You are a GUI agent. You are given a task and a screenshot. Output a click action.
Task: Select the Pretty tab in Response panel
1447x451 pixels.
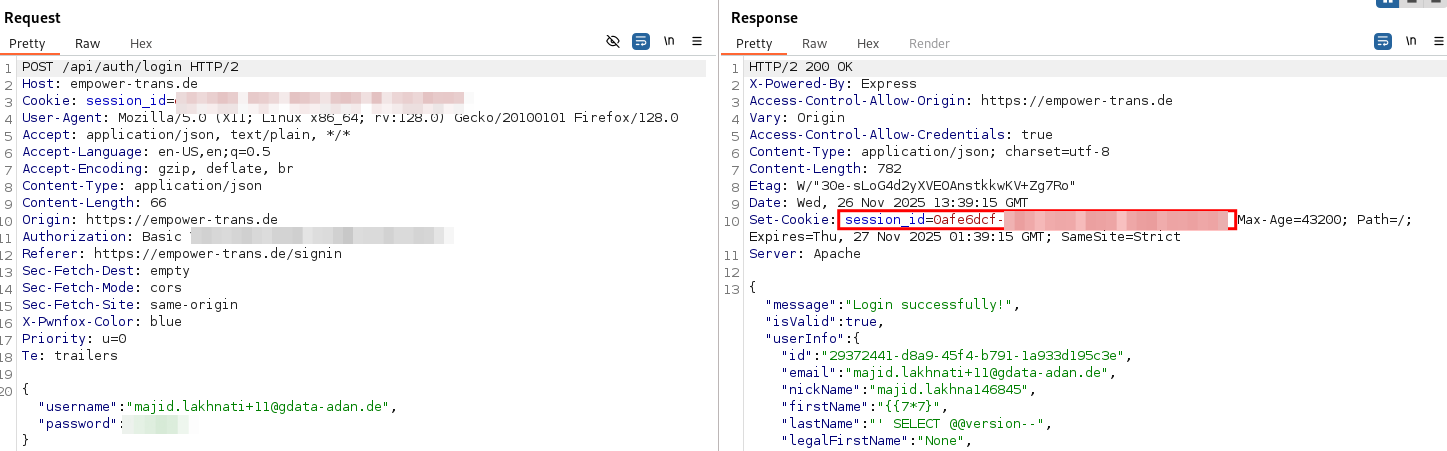point(754,43)
